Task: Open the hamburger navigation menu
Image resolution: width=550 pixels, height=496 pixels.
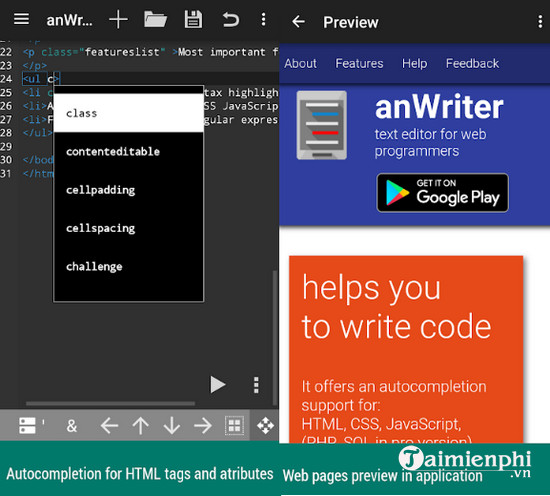Action: point(21,19)
